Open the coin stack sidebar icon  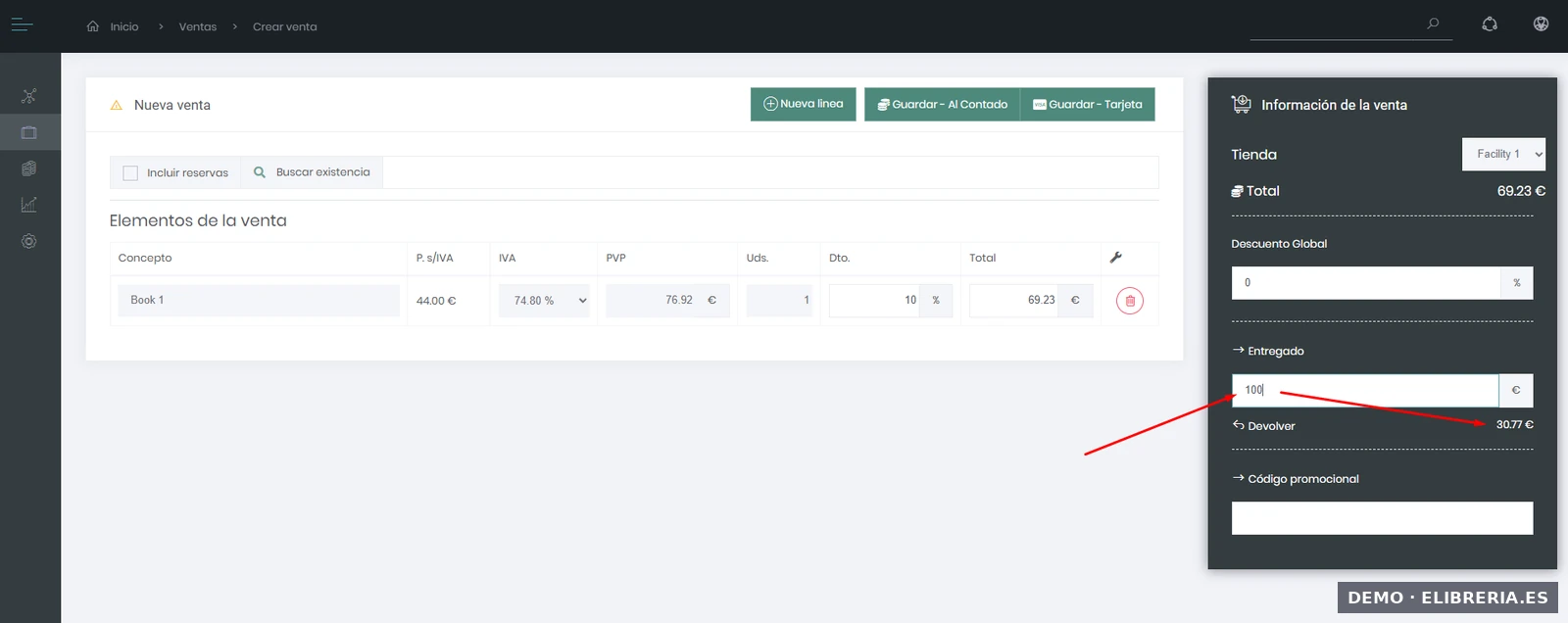(29, 168)
